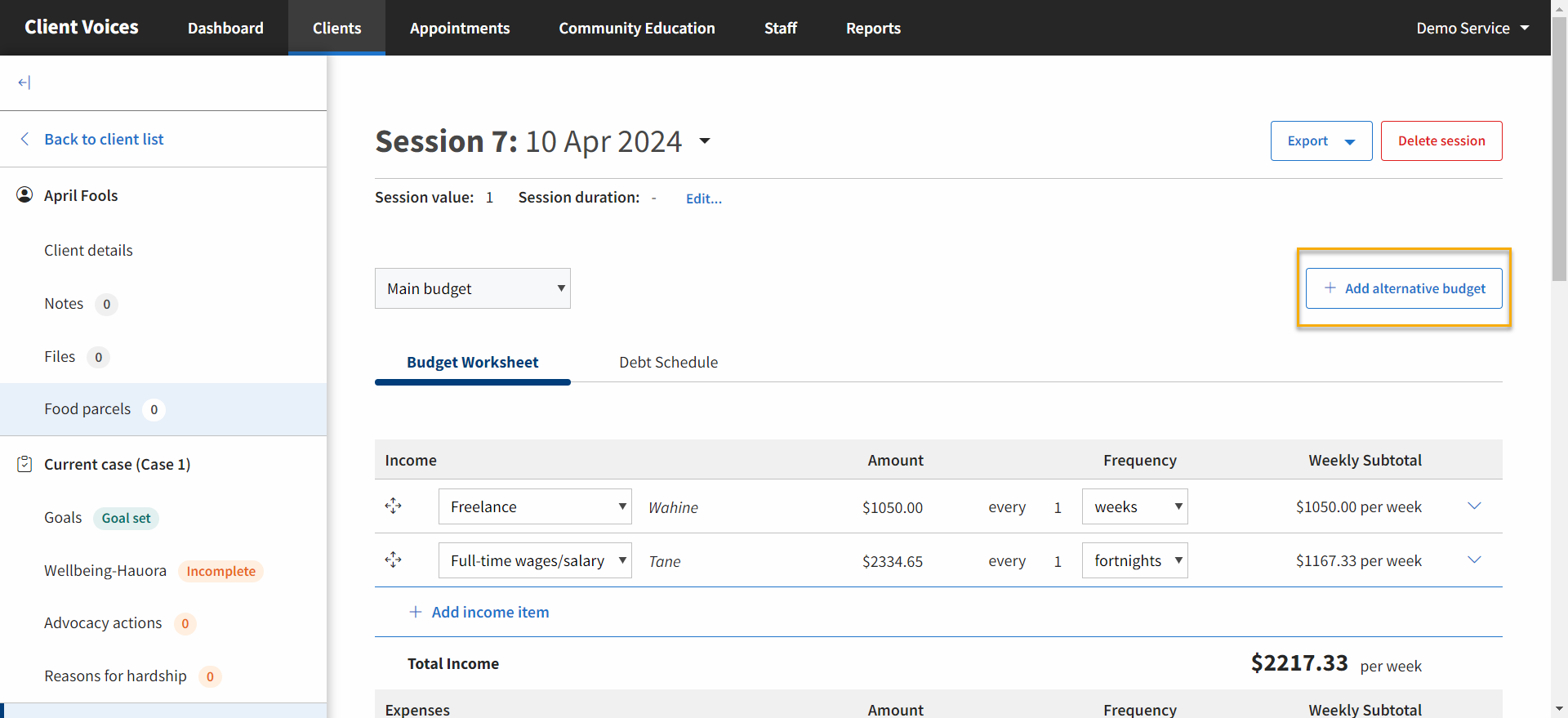The image size is (1568, 718).
Task: Open the Community Education section
Action: point(637,28)
